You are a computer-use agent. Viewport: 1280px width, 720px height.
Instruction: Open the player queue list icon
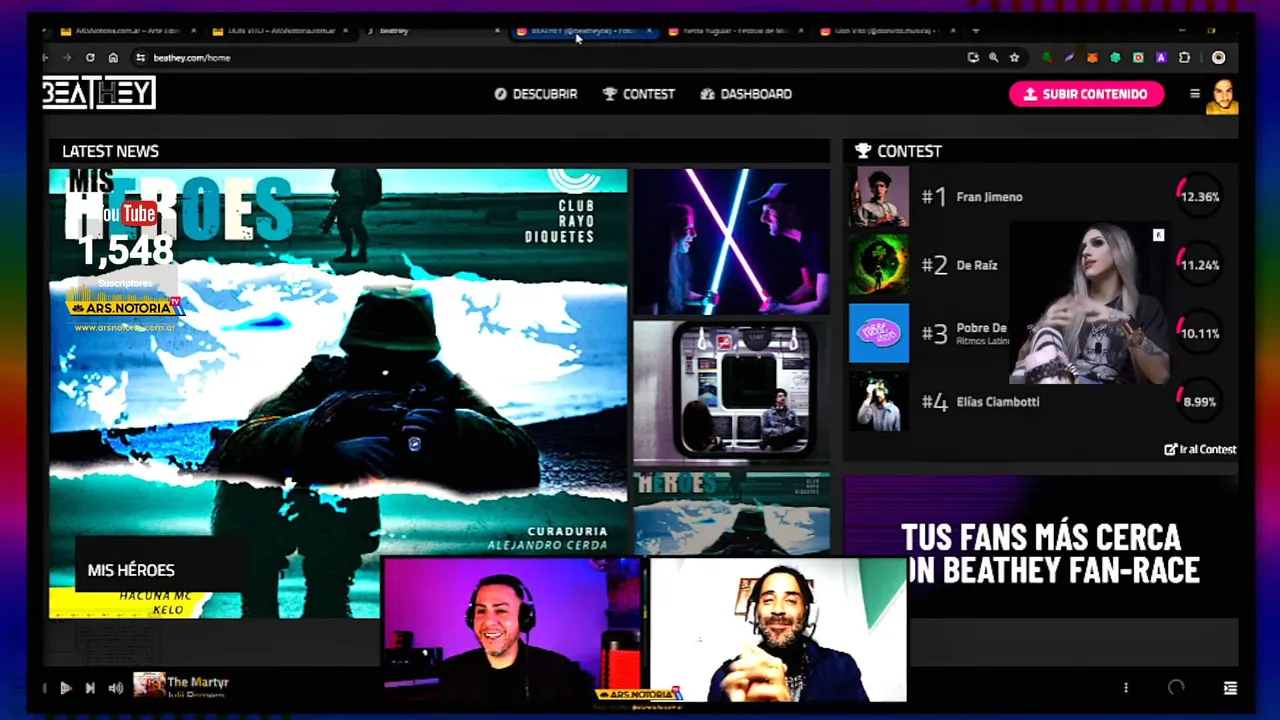tap(1230, 688)
